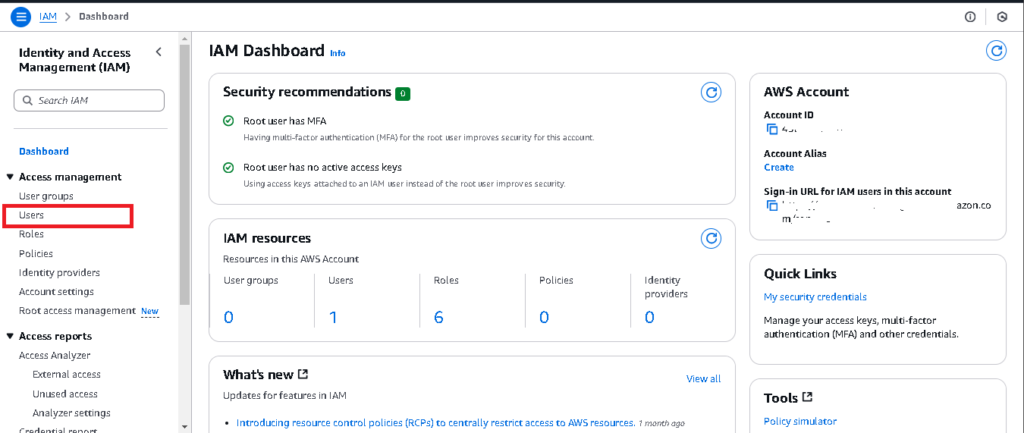Collapse the Access management section
This screenshot has height=433, width=1024.
tap(10, 177)
